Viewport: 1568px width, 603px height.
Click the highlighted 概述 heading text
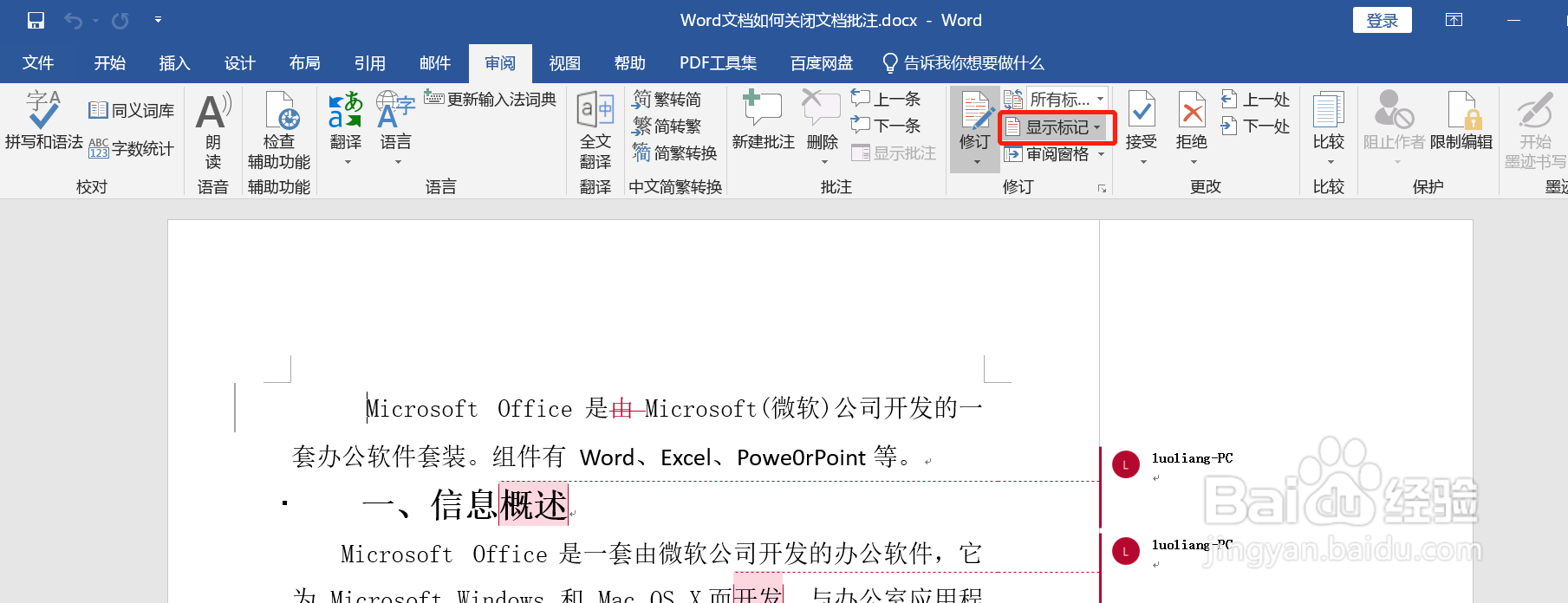(534, 504)
